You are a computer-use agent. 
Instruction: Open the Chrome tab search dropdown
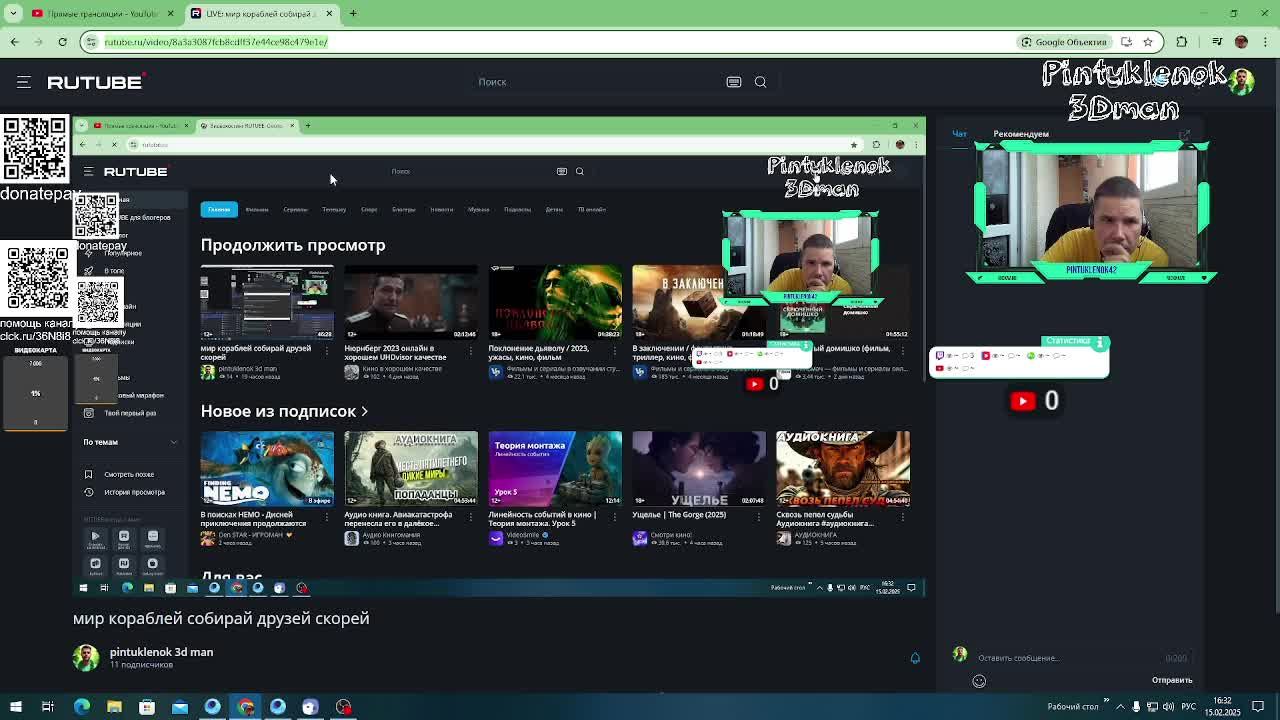(x=14, y=13)
